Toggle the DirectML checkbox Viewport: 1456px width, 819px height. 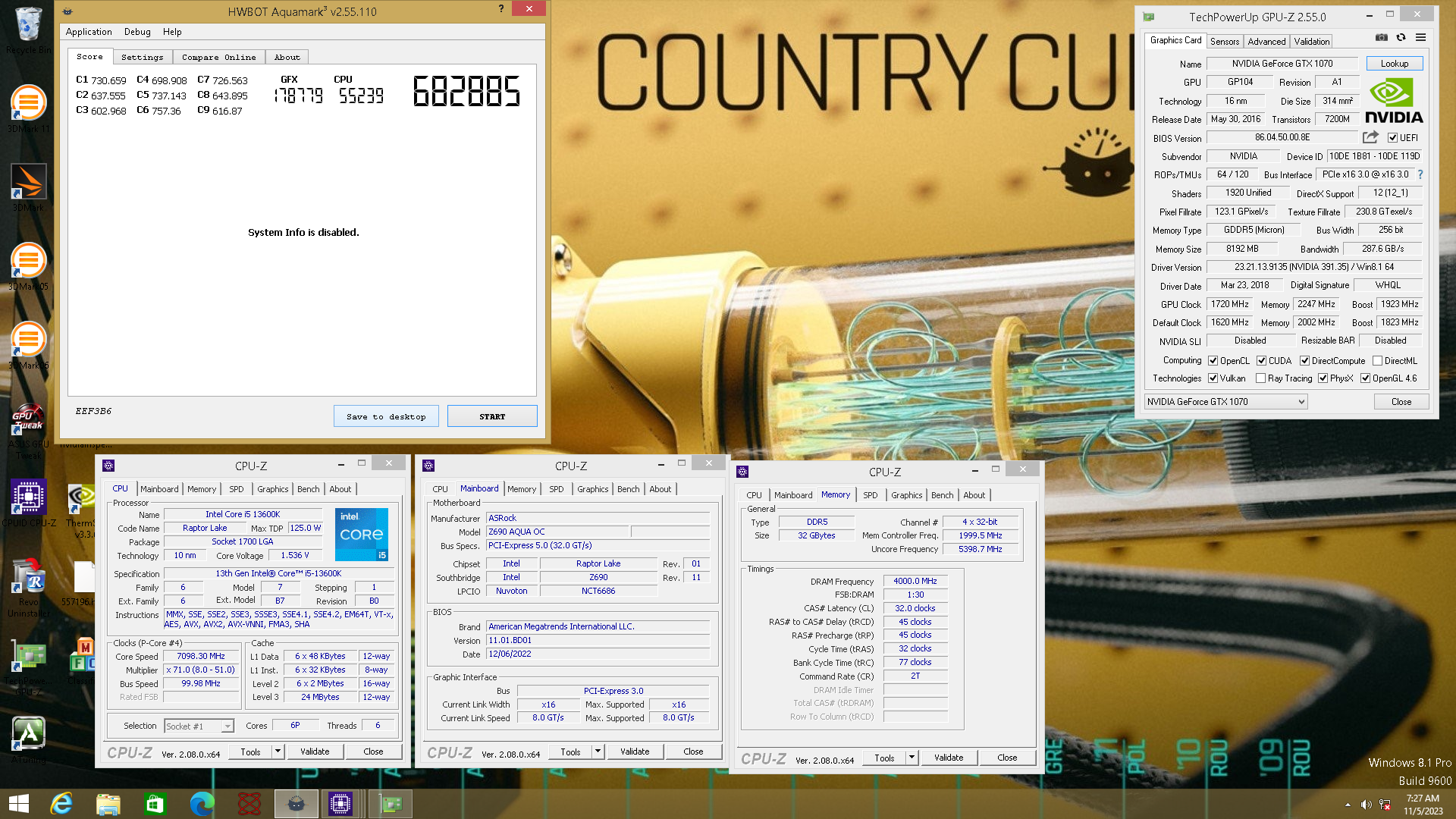[1378, 361]
